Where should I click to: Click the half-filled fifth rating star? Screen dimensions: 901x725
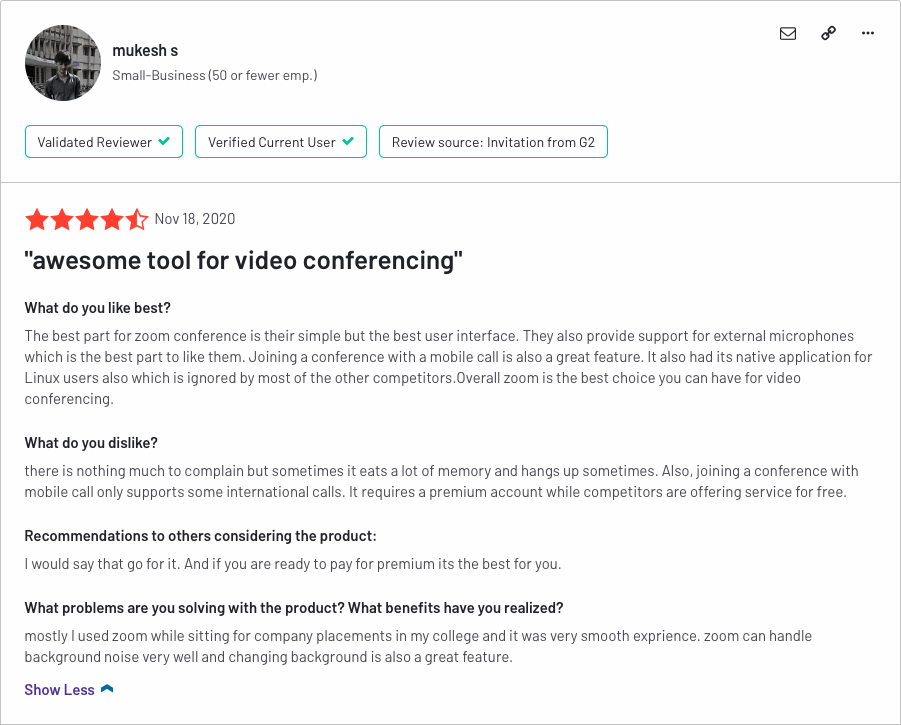tap(137, 219)
